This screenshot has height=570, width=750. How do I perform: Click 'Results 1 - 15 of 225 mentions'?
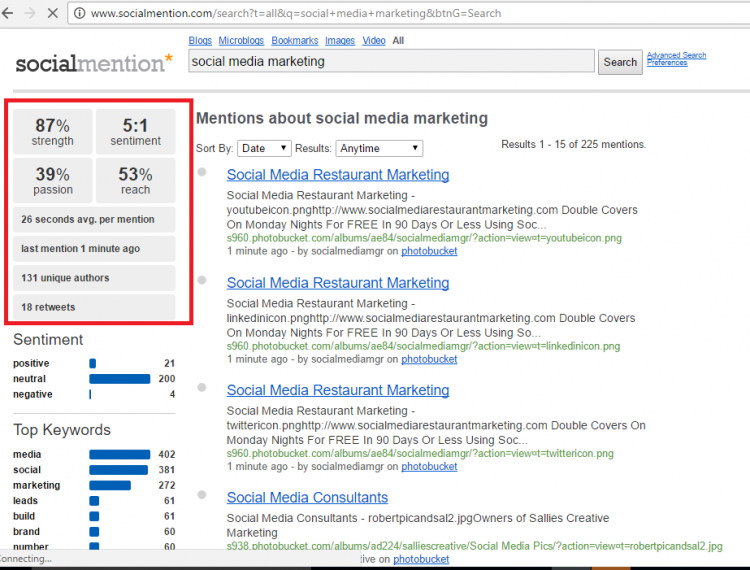coord(573,144)
